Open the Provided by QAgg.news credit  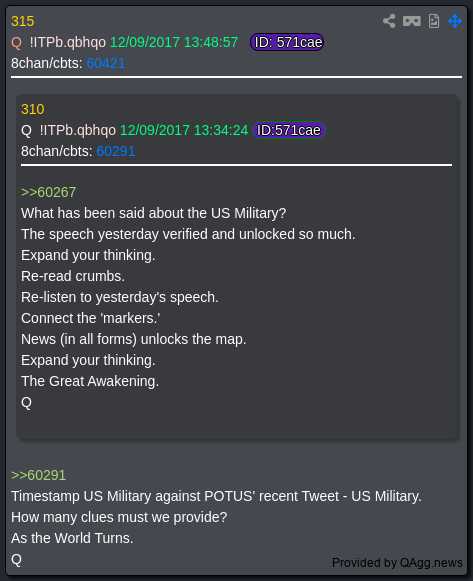pos(397,563)
